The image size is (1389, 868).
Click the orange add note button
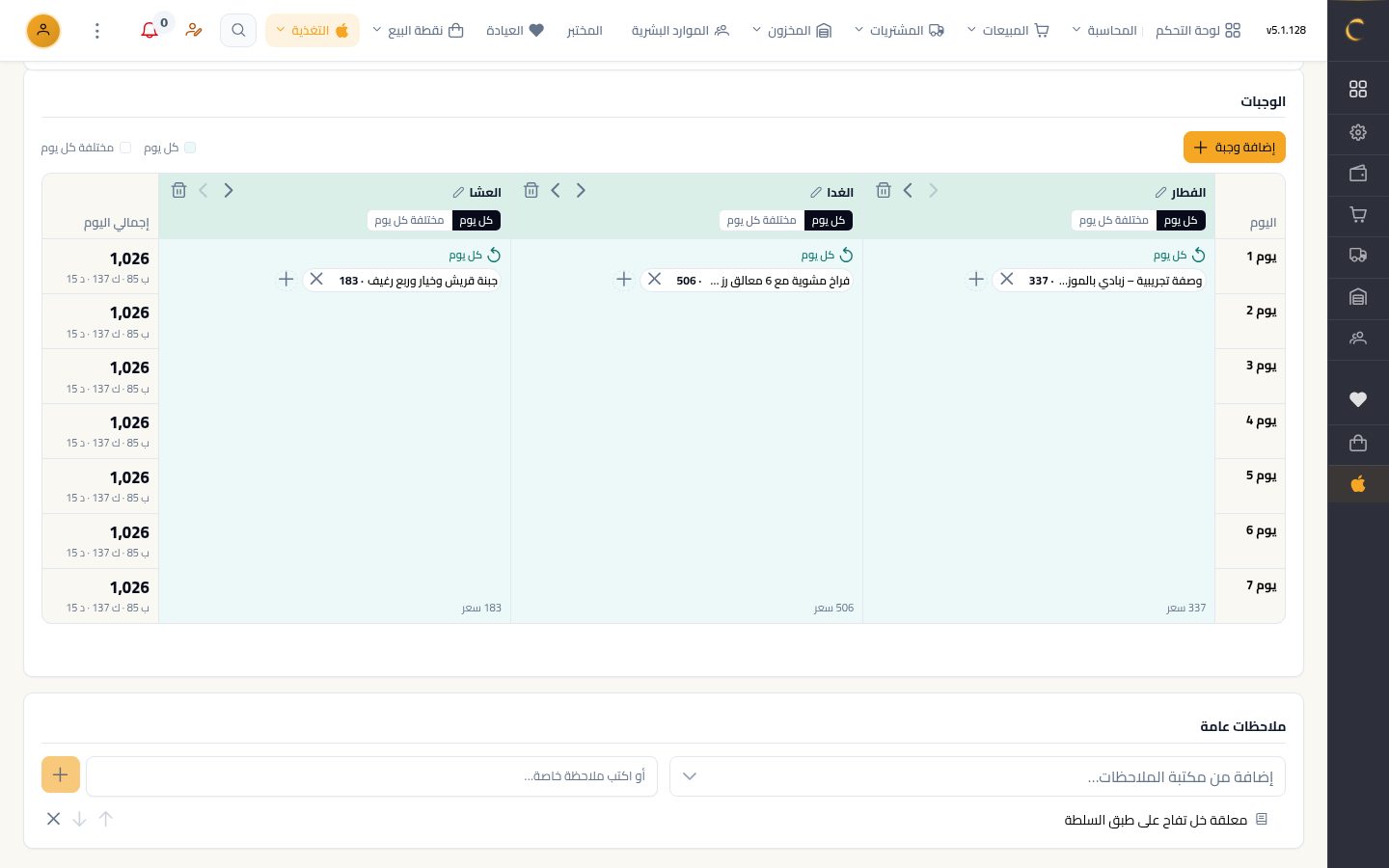tap(61, 774)
